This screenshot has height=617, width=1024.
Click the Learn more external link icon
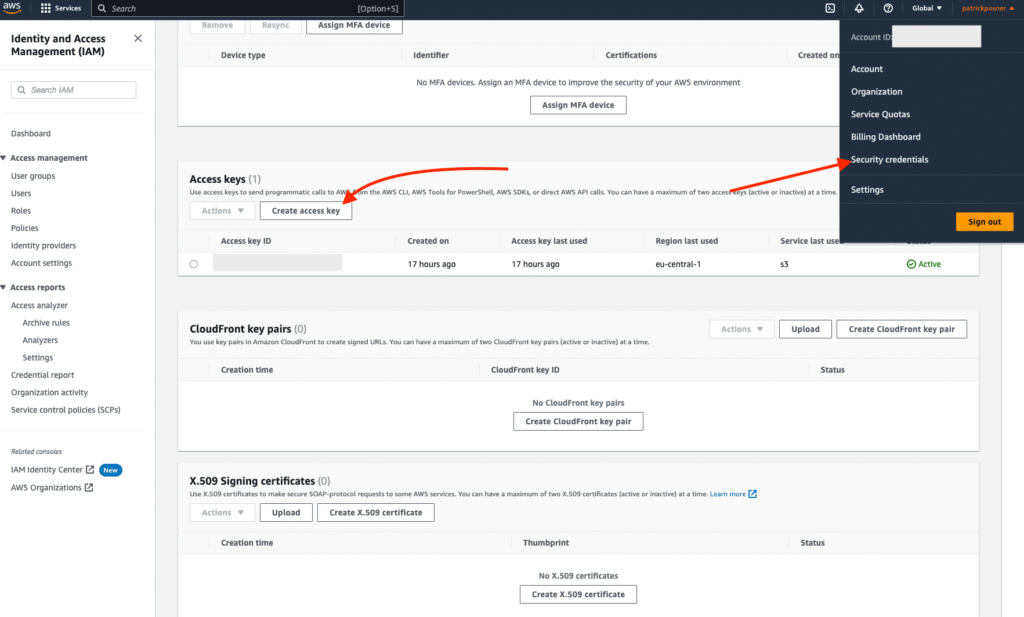(752, 494)
